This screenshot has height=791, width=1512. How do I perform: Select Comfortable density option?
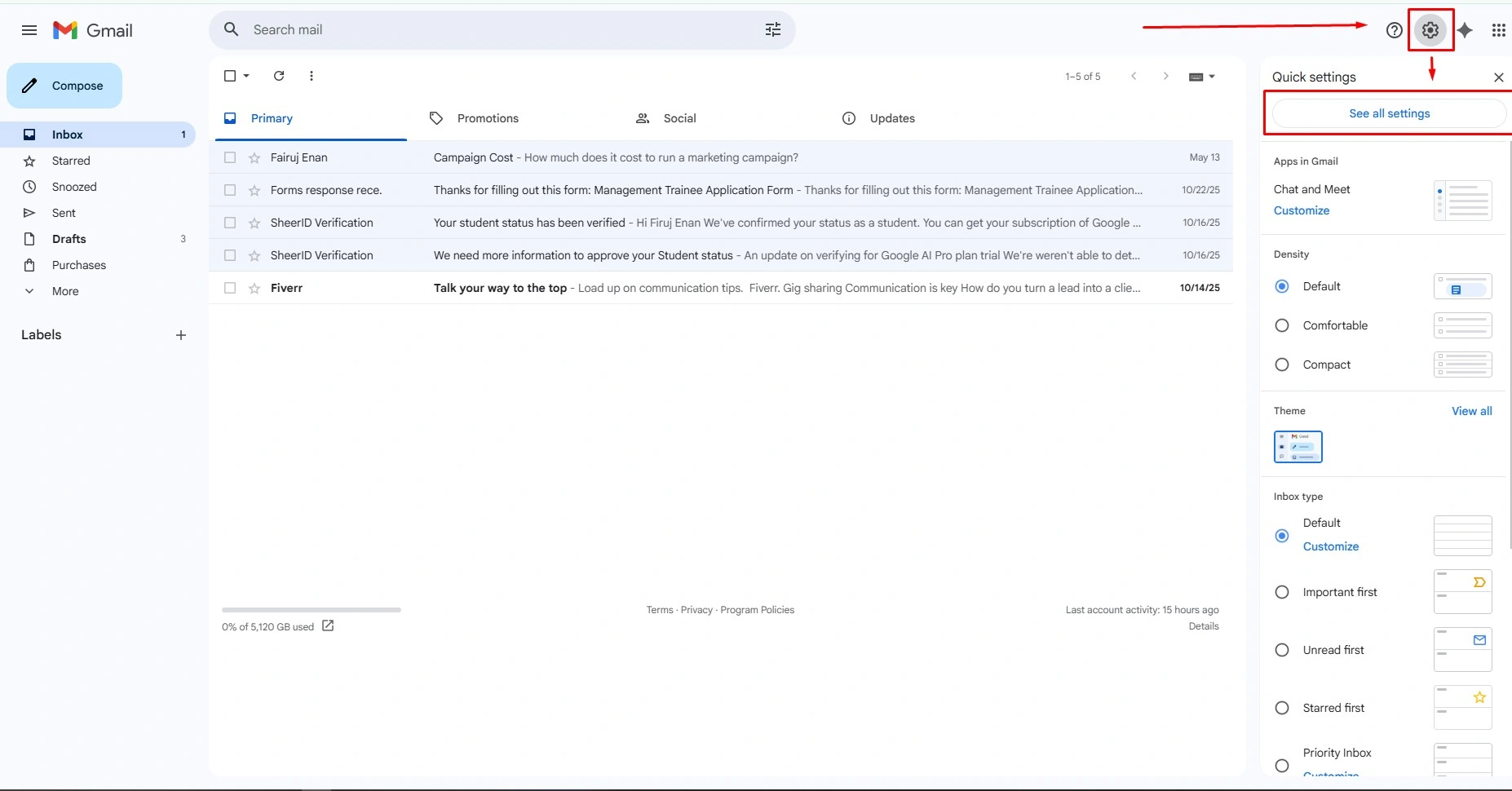point(1282,325)
